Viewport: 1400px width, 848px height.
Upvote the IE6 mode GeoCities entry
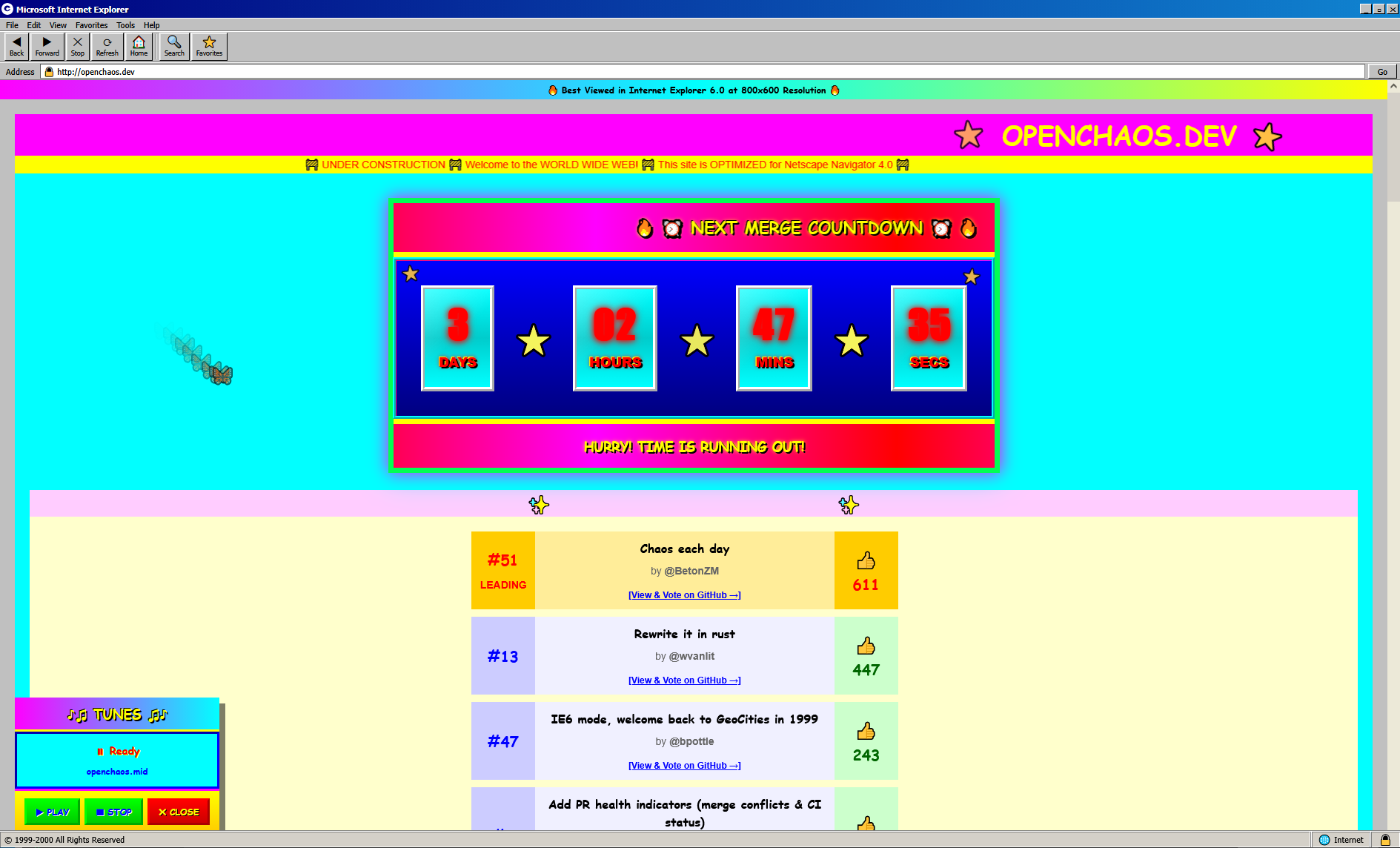[866, 731]
